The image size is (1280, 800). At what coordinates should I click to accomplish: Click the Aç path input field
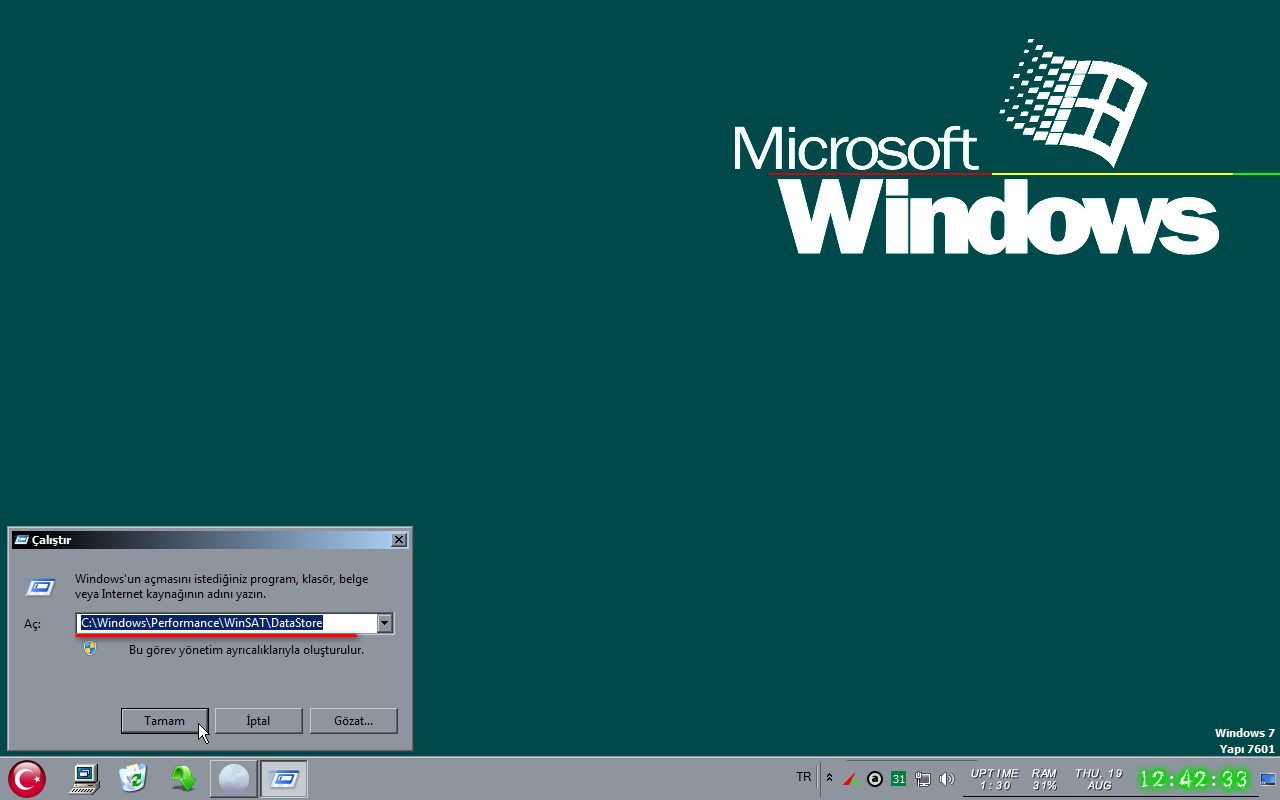tap(227, 623)
